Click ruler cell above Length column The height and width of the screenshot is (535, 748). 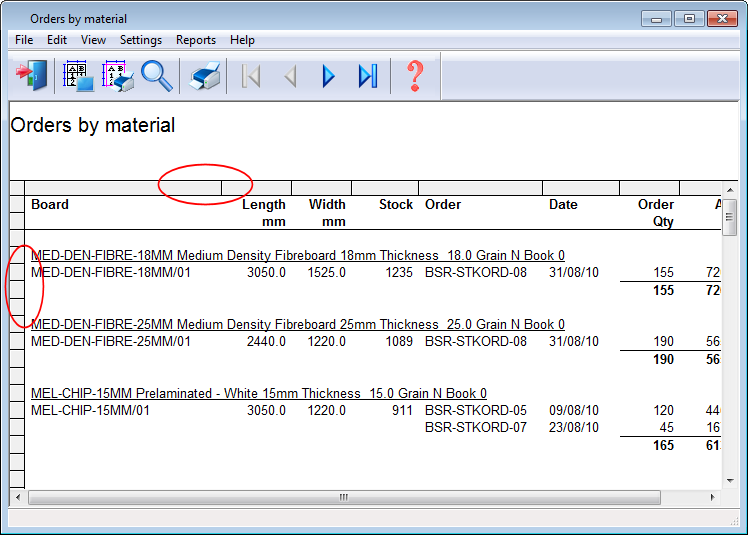pyautogui.click(x=257, y=188)
